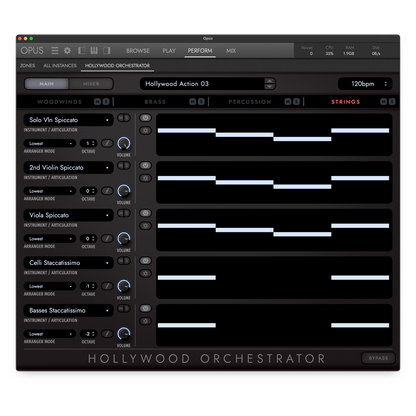Toggle the left sidebar panel icon
Image resolution: width=416 pixels, height=416 pixels.
[x=82, y=51]
